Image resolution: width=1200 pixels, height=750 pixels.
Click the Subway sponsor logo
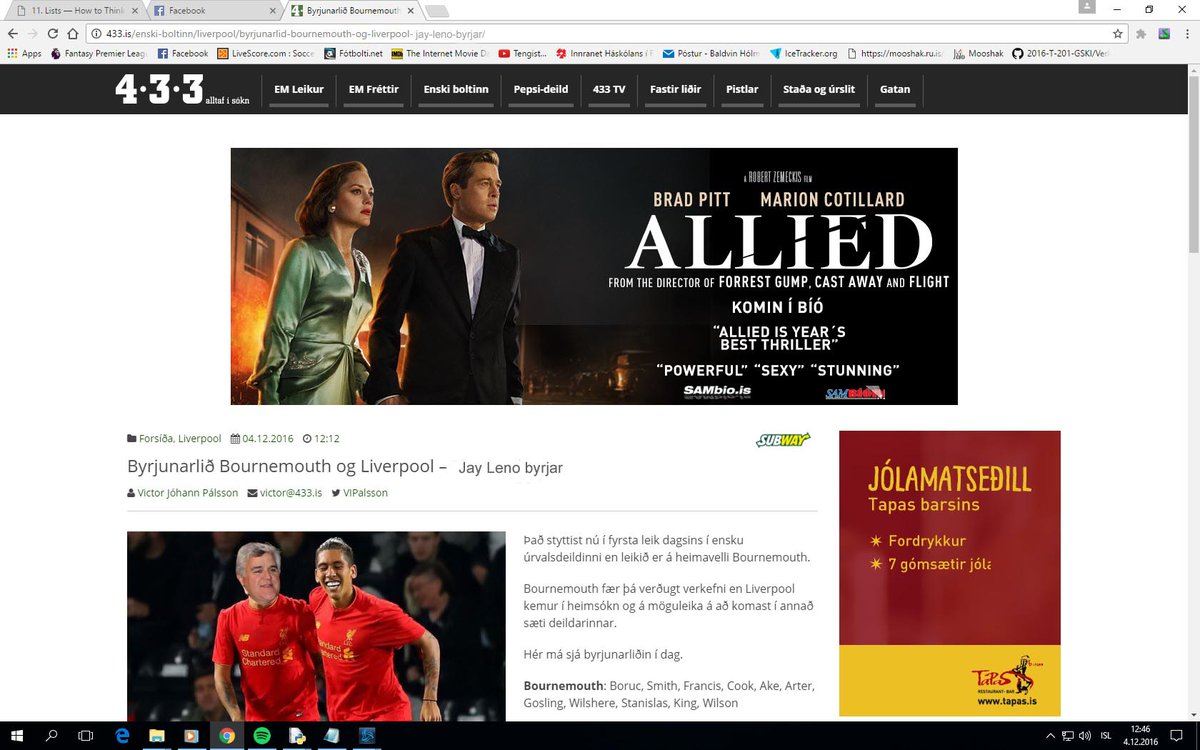(783, 439)
